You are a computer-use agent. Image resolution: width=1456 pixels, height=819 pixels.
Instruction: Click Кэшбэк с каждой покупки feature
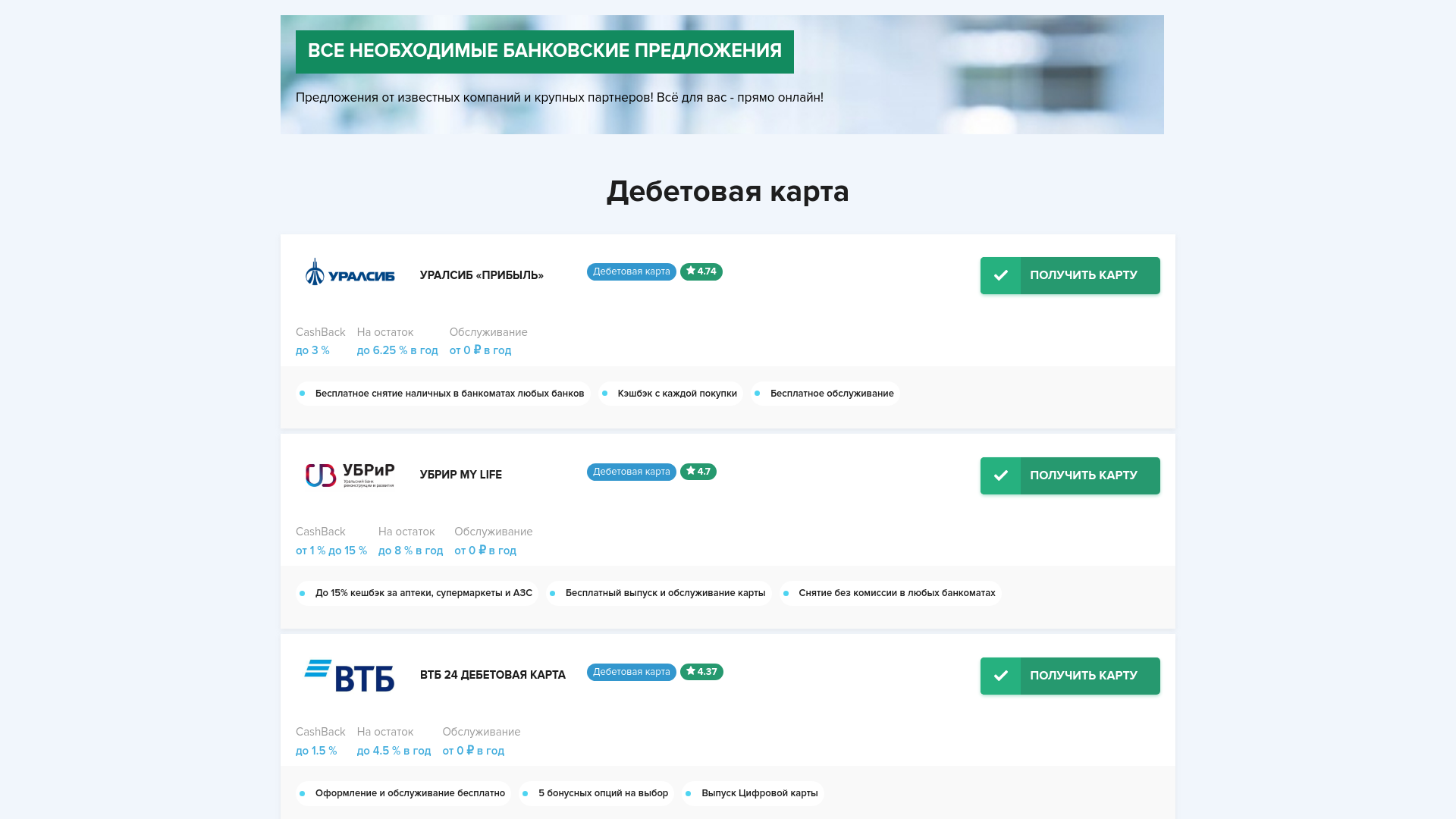(x=670, y=394)
